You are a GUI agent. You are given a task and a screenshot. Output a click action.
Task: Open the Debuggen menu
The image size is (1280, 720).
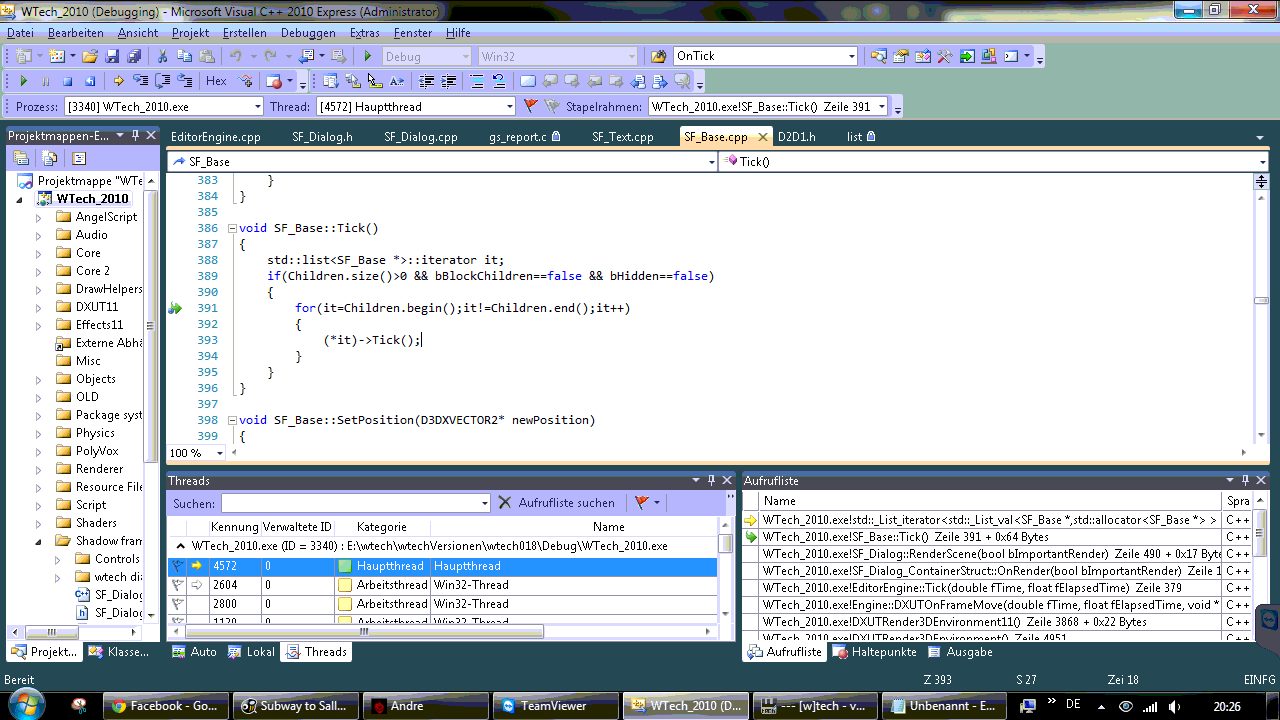click(x=308, y=33)
